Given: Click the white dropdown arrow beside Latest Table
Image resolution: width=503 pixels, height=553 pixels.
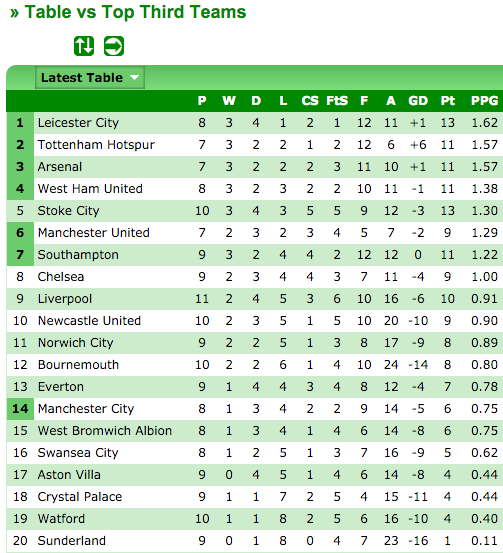Looking at the screenshot, I should pos(134,77).
